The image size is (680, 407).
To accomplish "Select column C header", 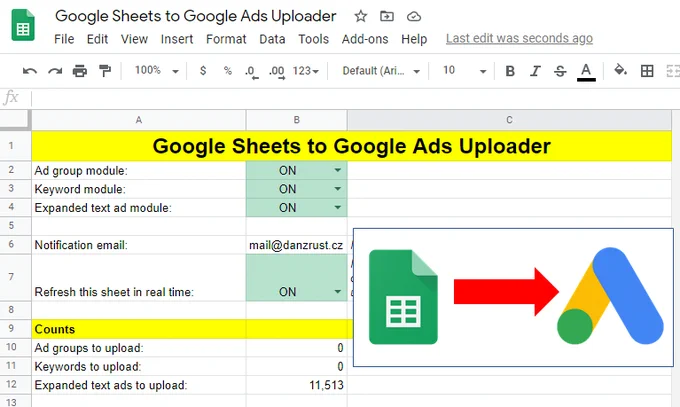I will click(x=510, y=120).
